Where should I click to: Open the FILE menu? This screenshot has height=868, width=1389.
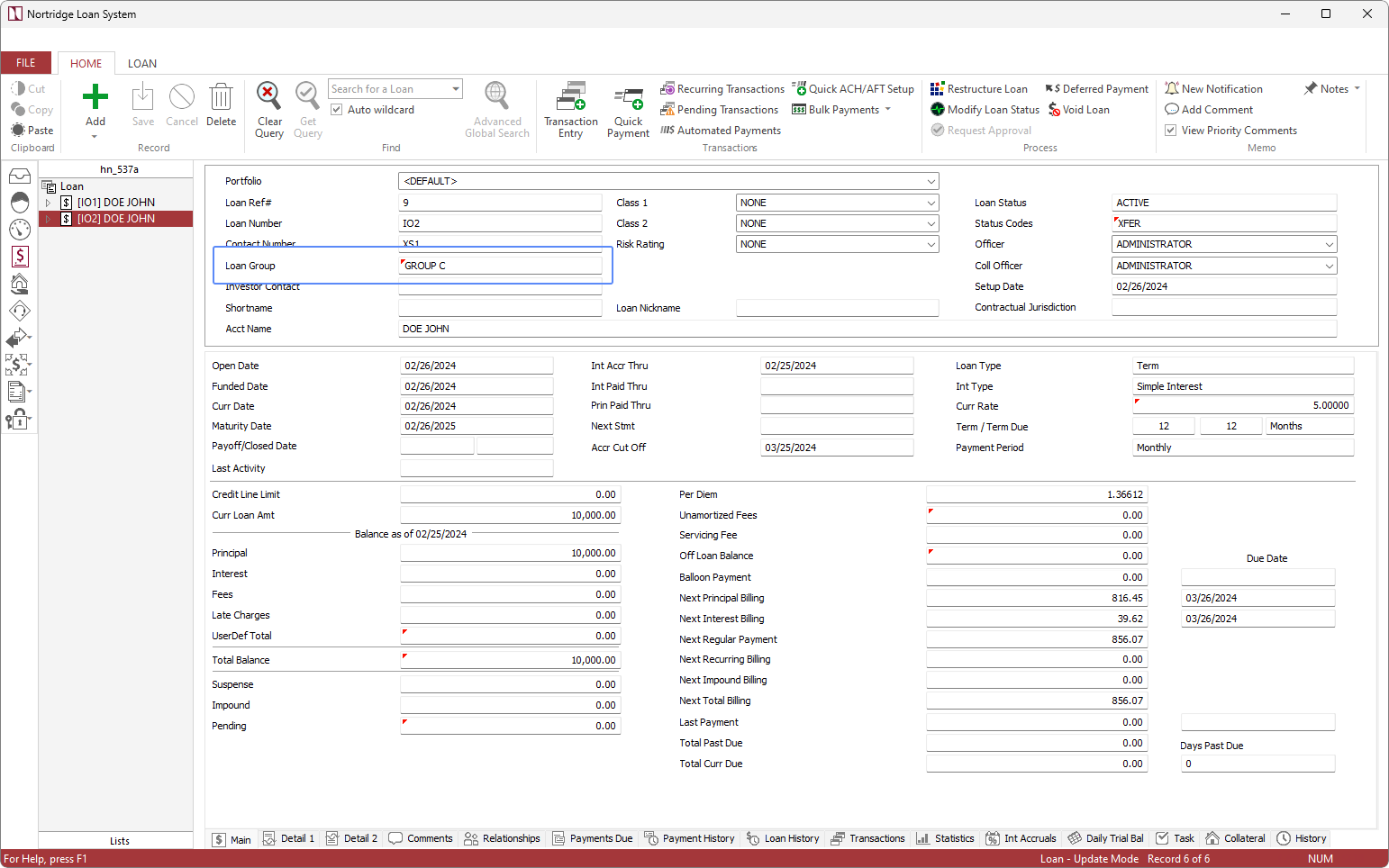(26, 63)
